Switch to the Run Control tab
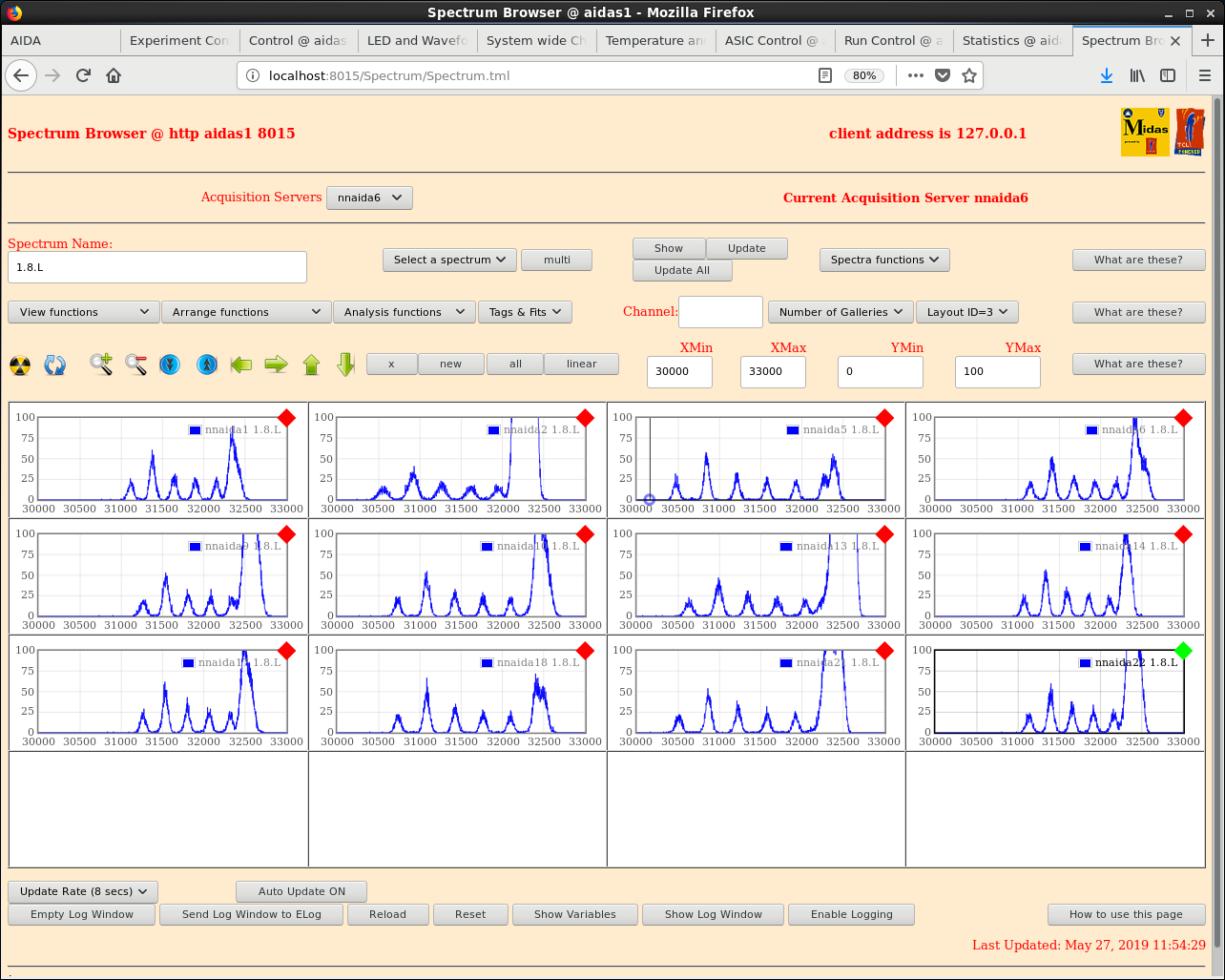Screen dimensions: 1225x980 [x=894, y=40]
